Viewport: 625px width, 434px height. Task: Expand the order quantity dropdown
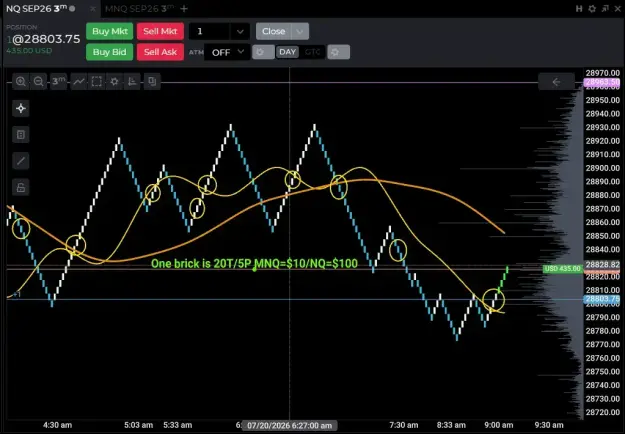click(240, 31)
